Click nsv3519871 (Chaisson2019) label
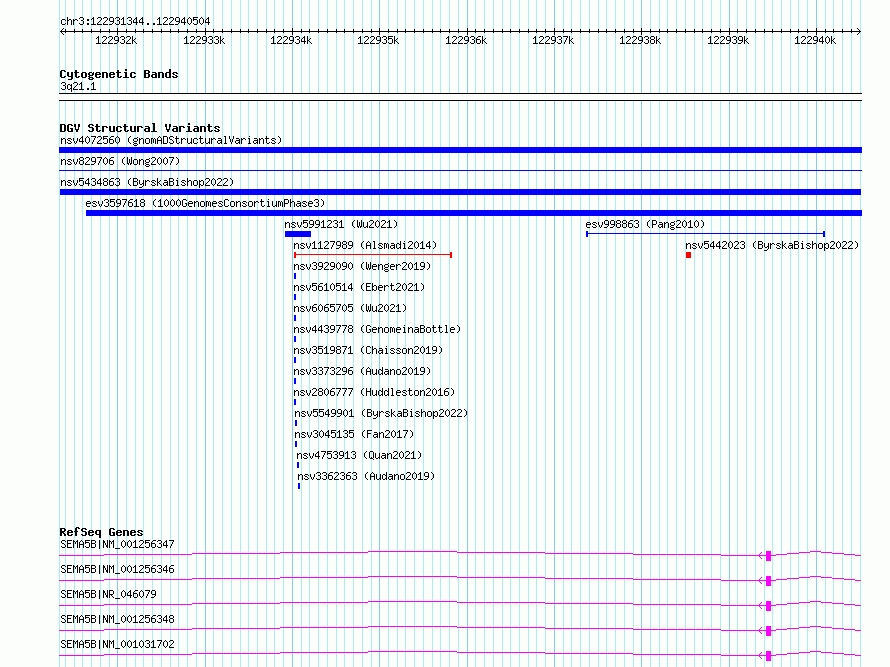The width and height of the screenshot is (890, 667). tap(368, 350)
